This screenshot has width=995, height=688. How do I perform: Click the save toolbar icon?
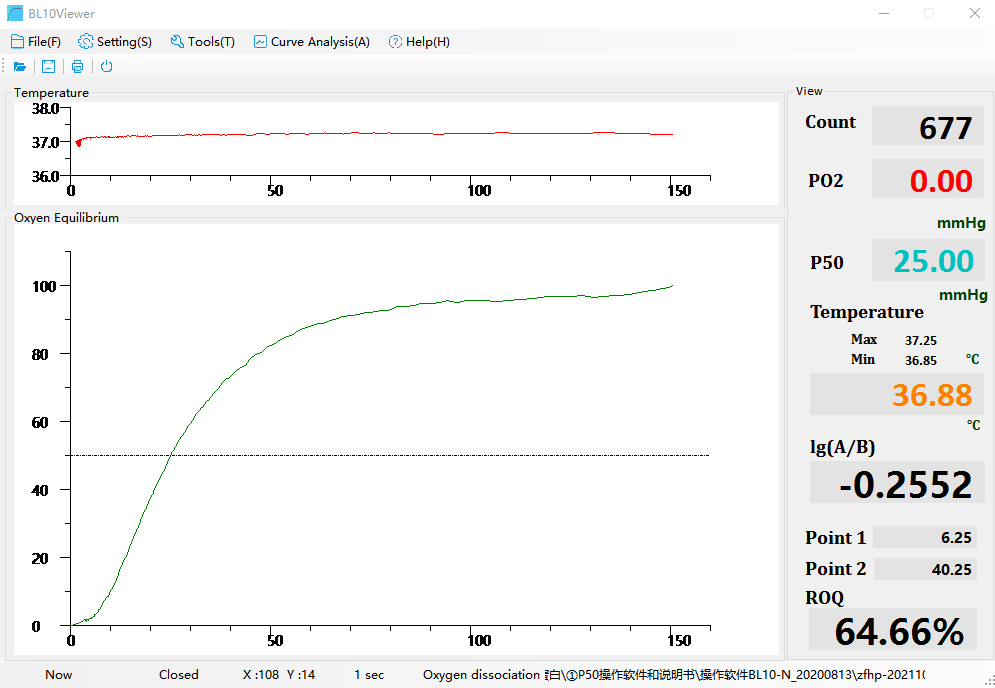tap(48, 67)
